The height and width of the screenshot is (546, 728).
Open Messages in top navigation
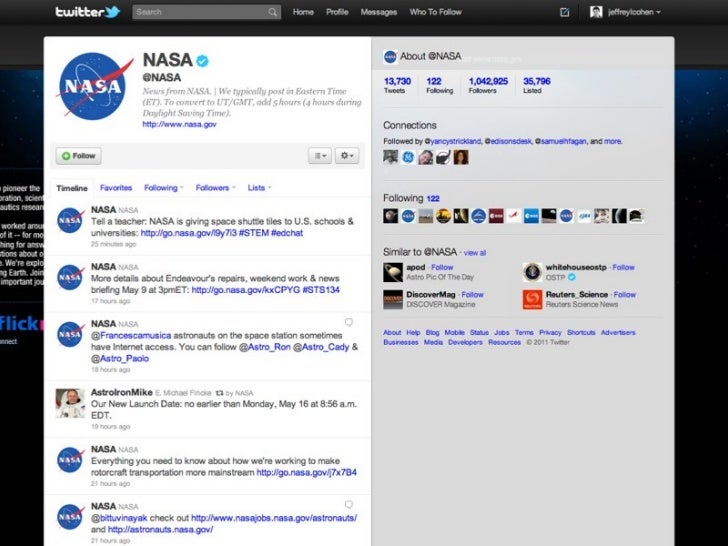click(x=379, y=12)
